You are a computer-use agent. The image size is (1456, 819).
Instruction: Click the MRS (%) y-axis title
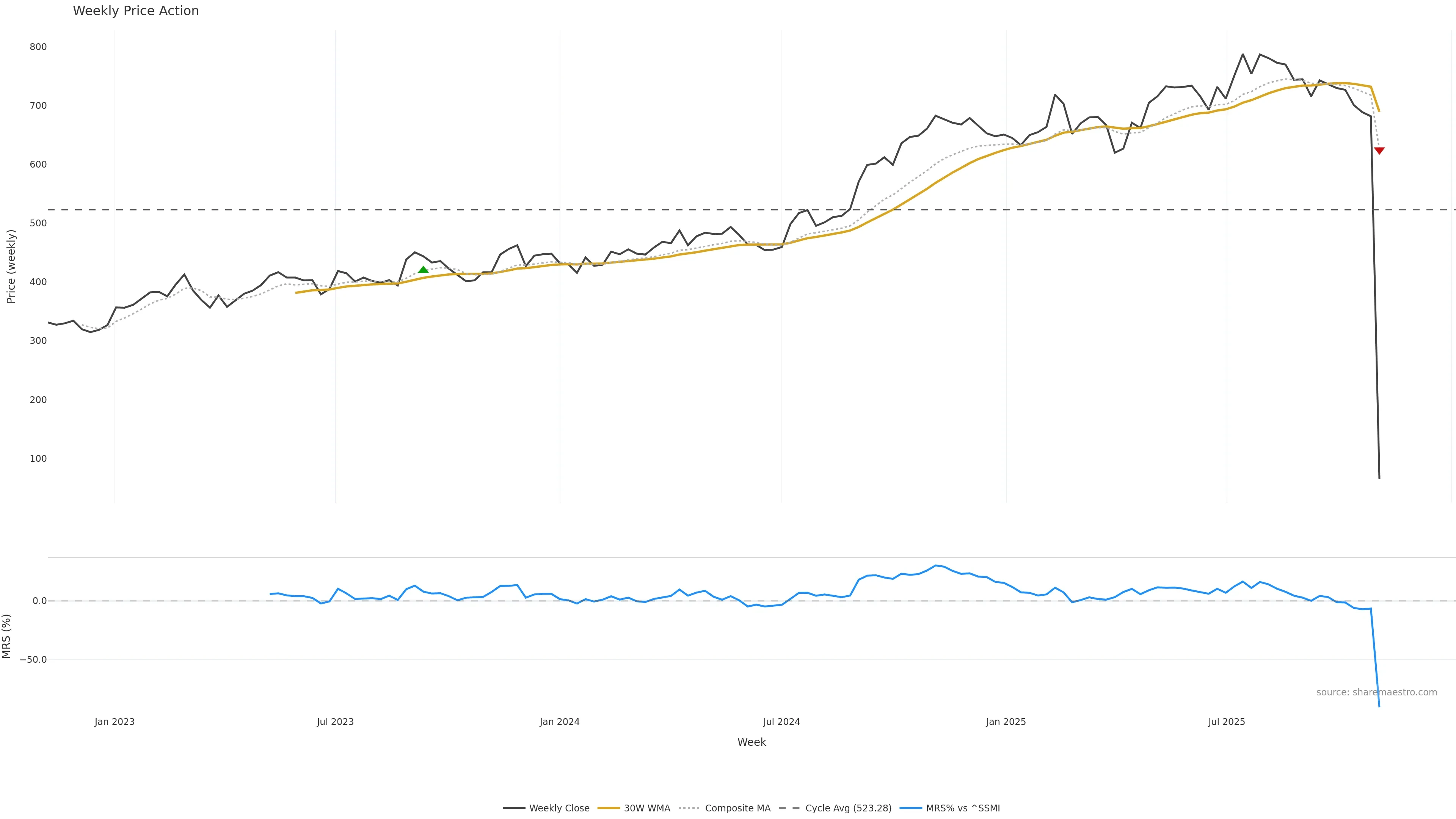coord(7,636)
